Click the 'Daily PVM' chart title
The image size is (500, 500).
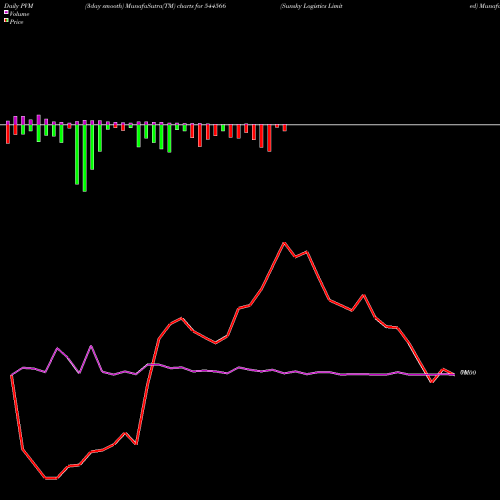19,6
